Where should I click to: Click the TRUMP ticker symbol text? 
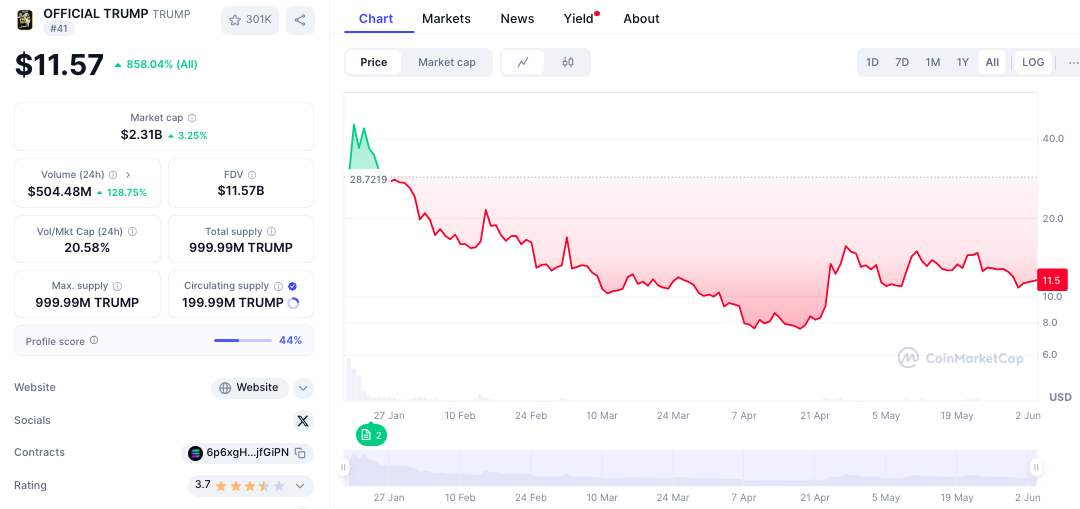[172, 14]
